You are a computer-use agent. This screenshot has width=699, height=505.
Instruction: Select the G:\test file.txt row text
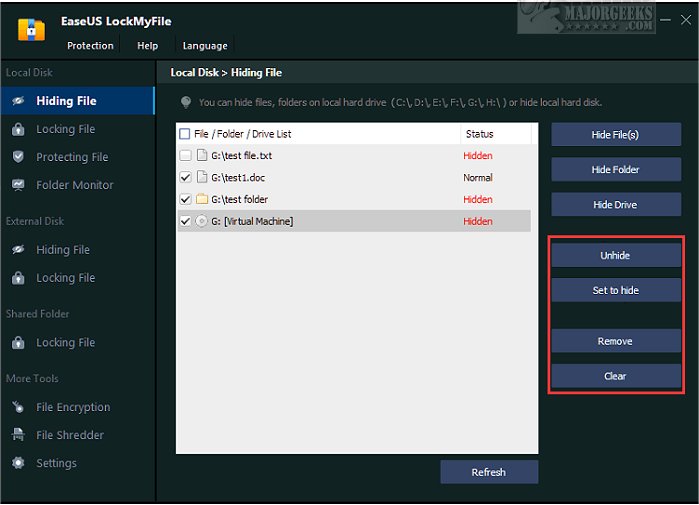pyautogui.click(x=242, y=156)
